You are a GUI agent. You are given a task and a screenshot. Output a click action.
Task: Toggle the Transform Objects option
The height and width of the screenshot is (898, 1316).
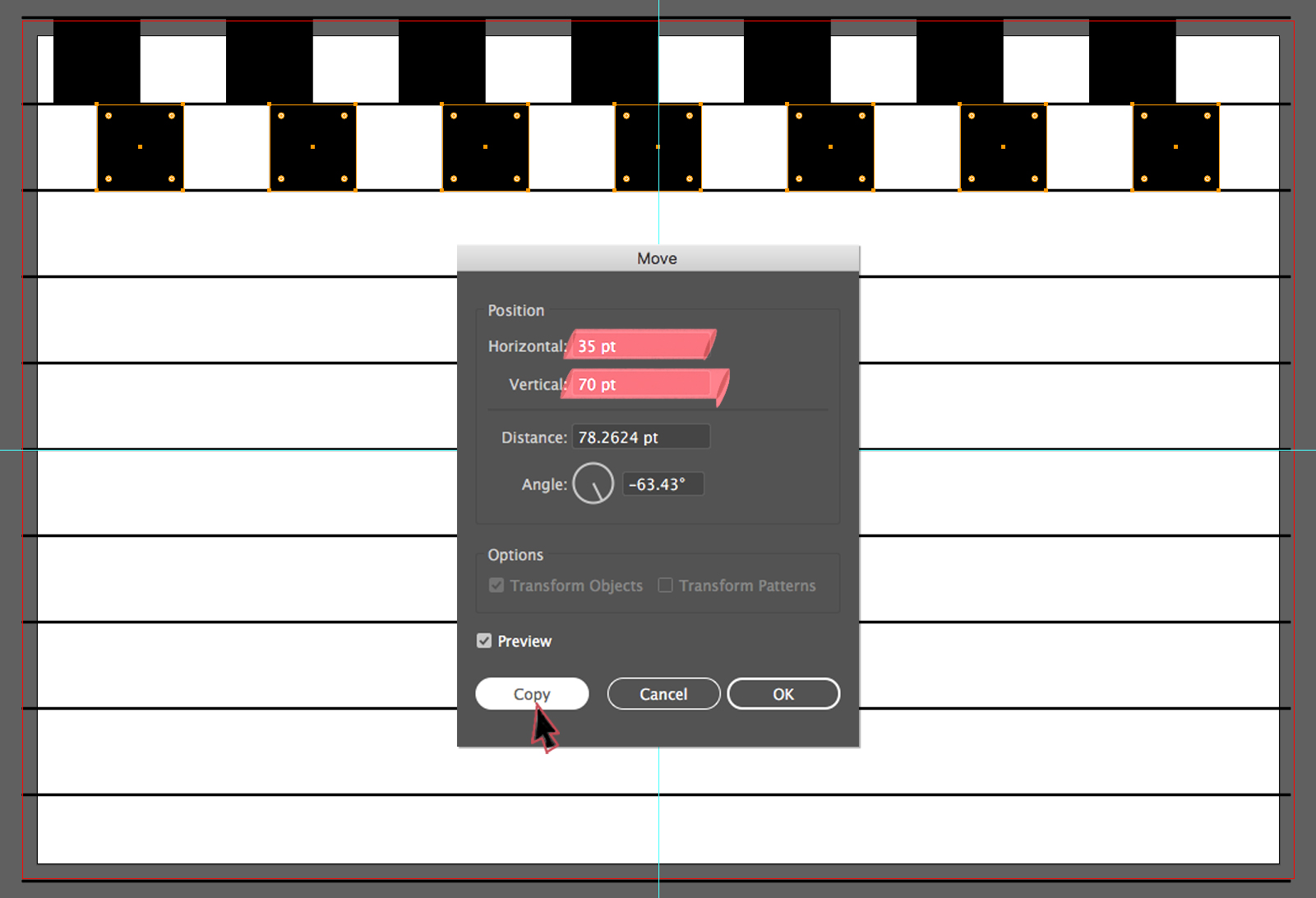click(496, 585)
